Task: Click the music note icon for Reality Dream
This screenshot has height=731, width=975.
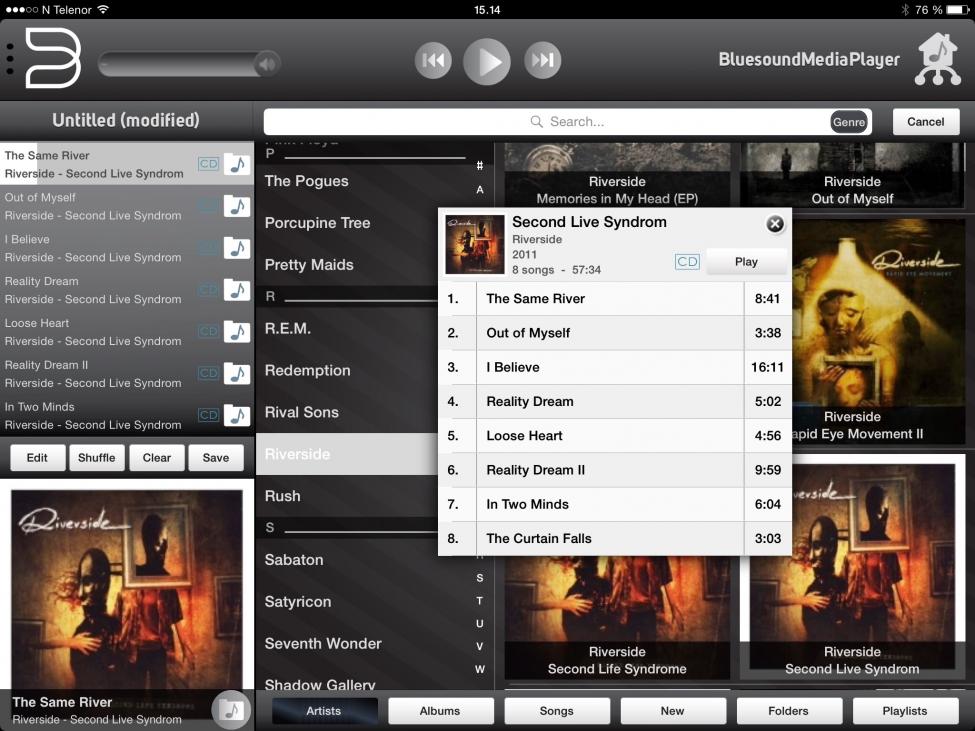Action: (x=237, y=290)
